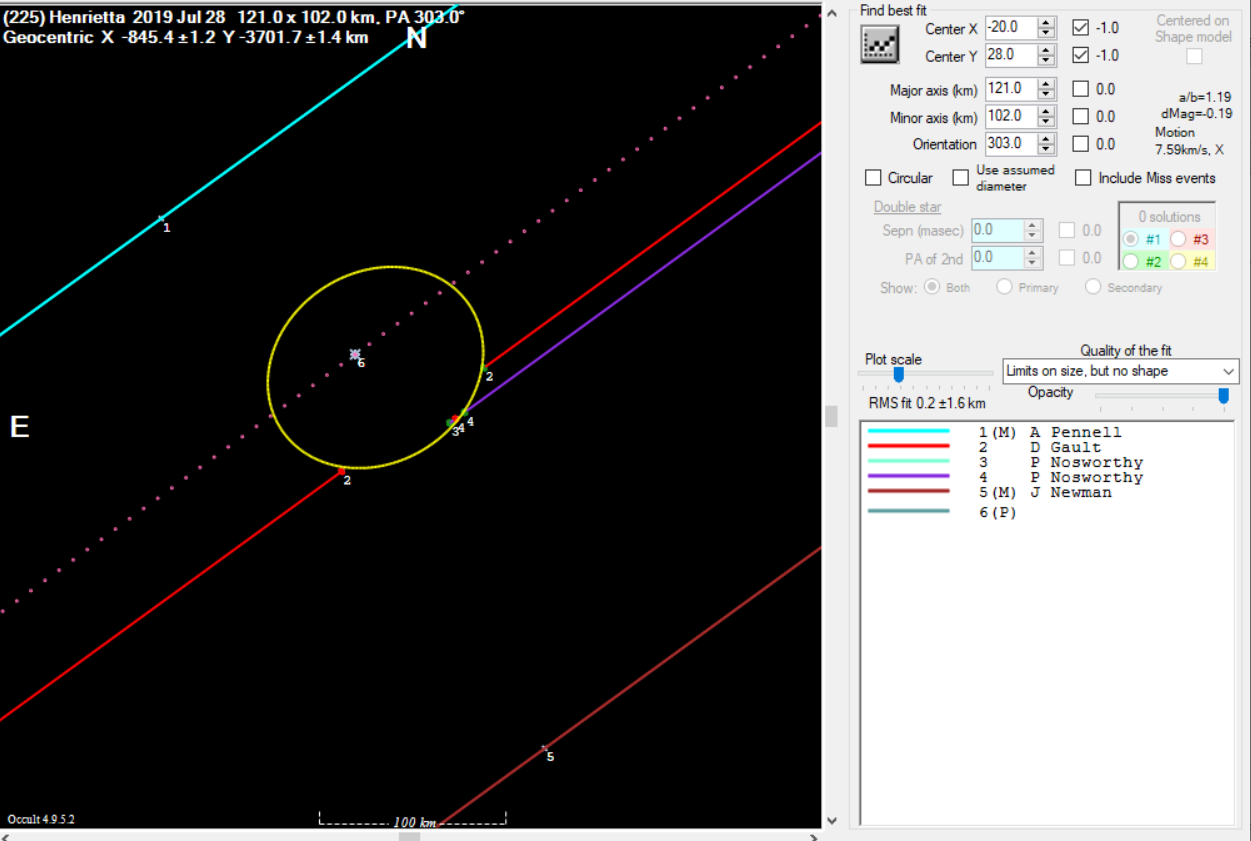
Task: Check Use assumed diameter option
Action: (961, 177)
